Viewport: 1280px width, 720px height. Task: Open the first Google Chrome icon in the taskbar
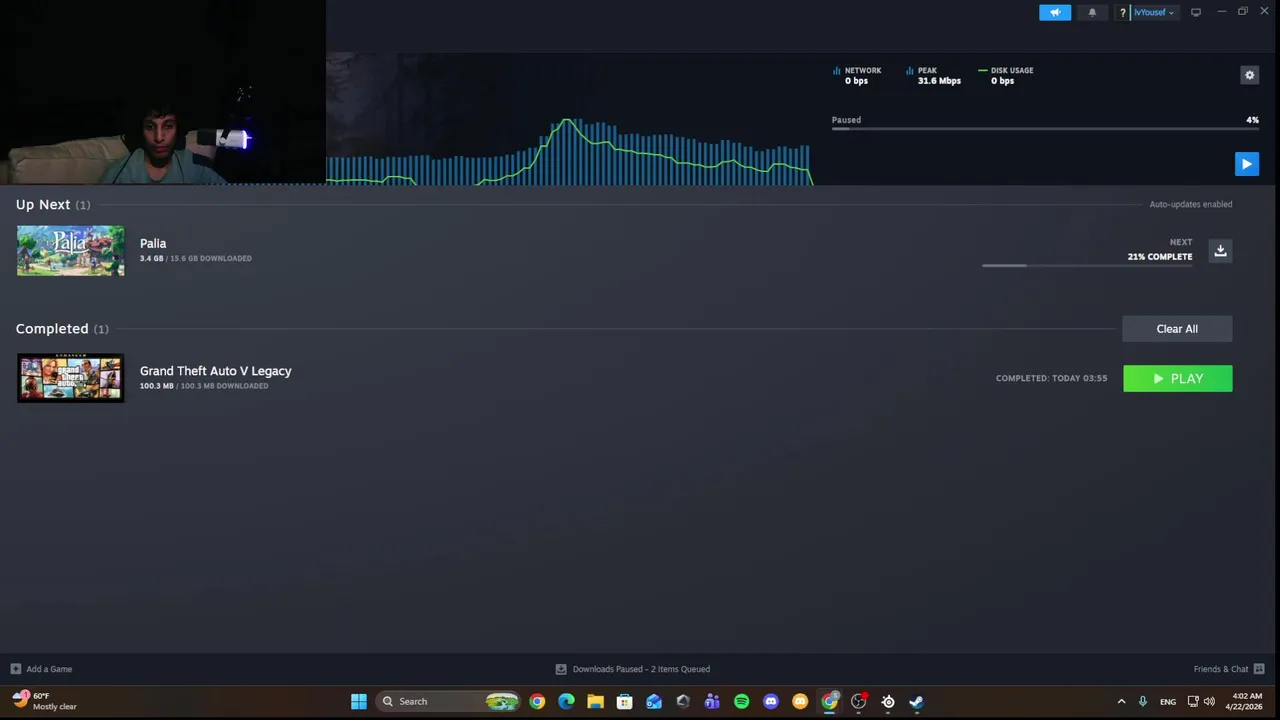click(x=537, y=701)
